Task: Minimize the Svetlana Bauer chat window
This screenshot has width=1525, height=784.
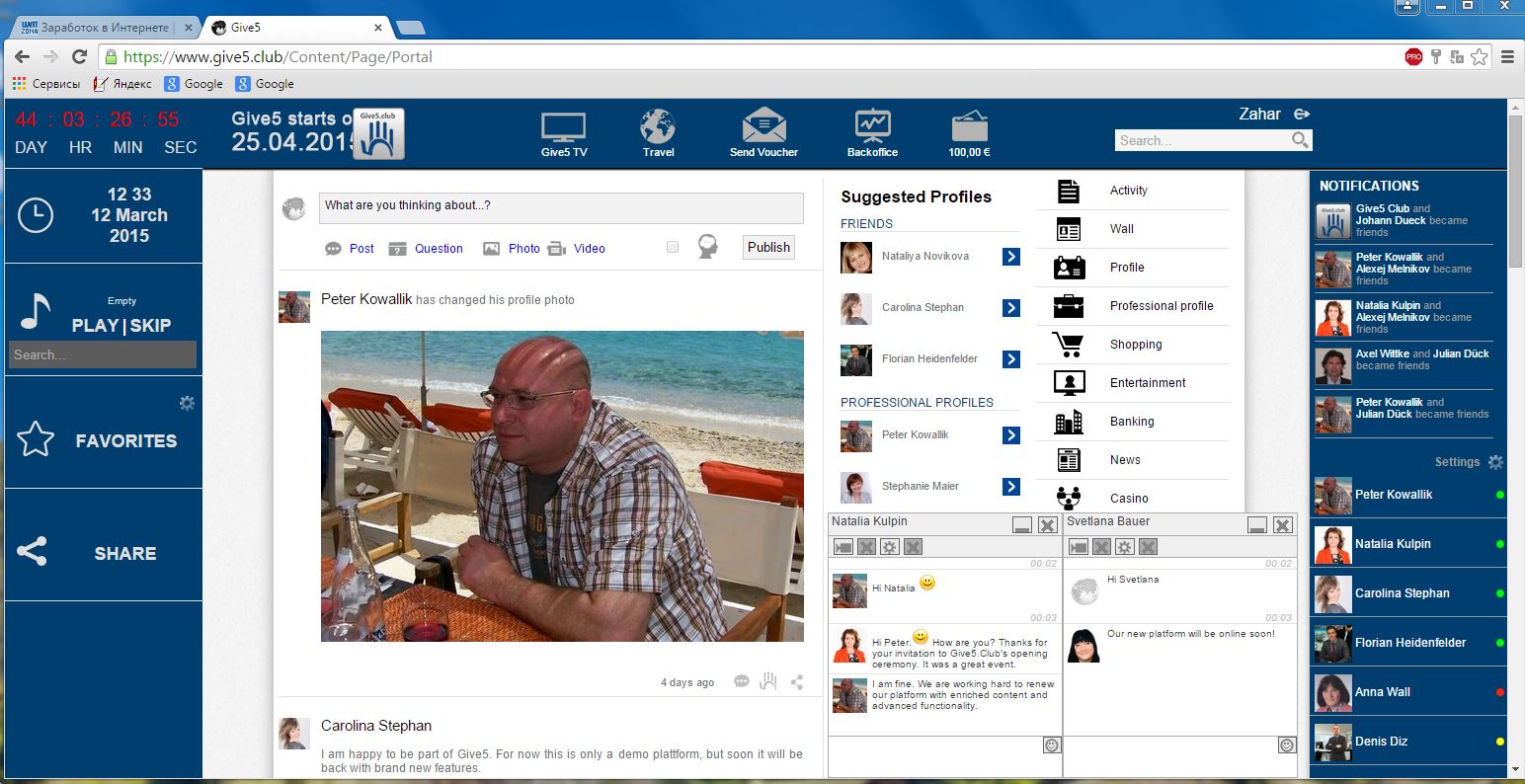Action: [x=1257, y=524]
